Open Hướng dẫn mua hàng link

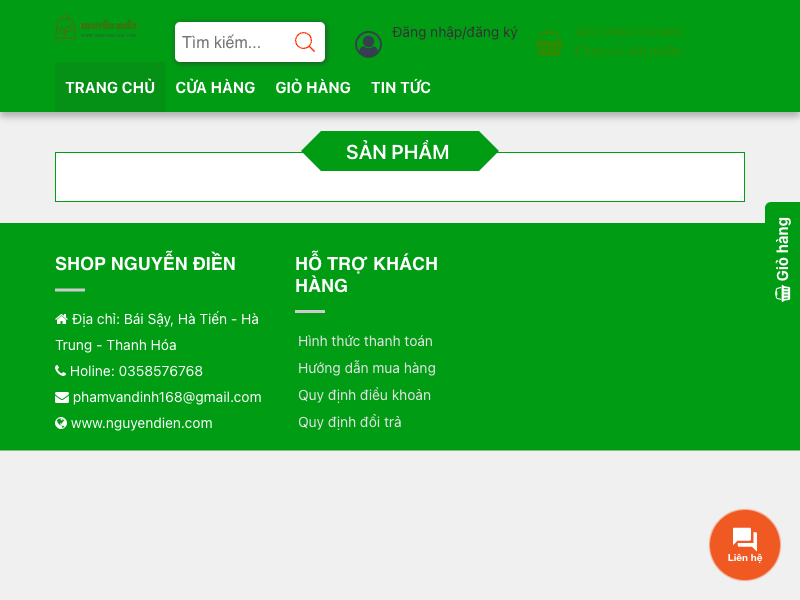[367, 368]
